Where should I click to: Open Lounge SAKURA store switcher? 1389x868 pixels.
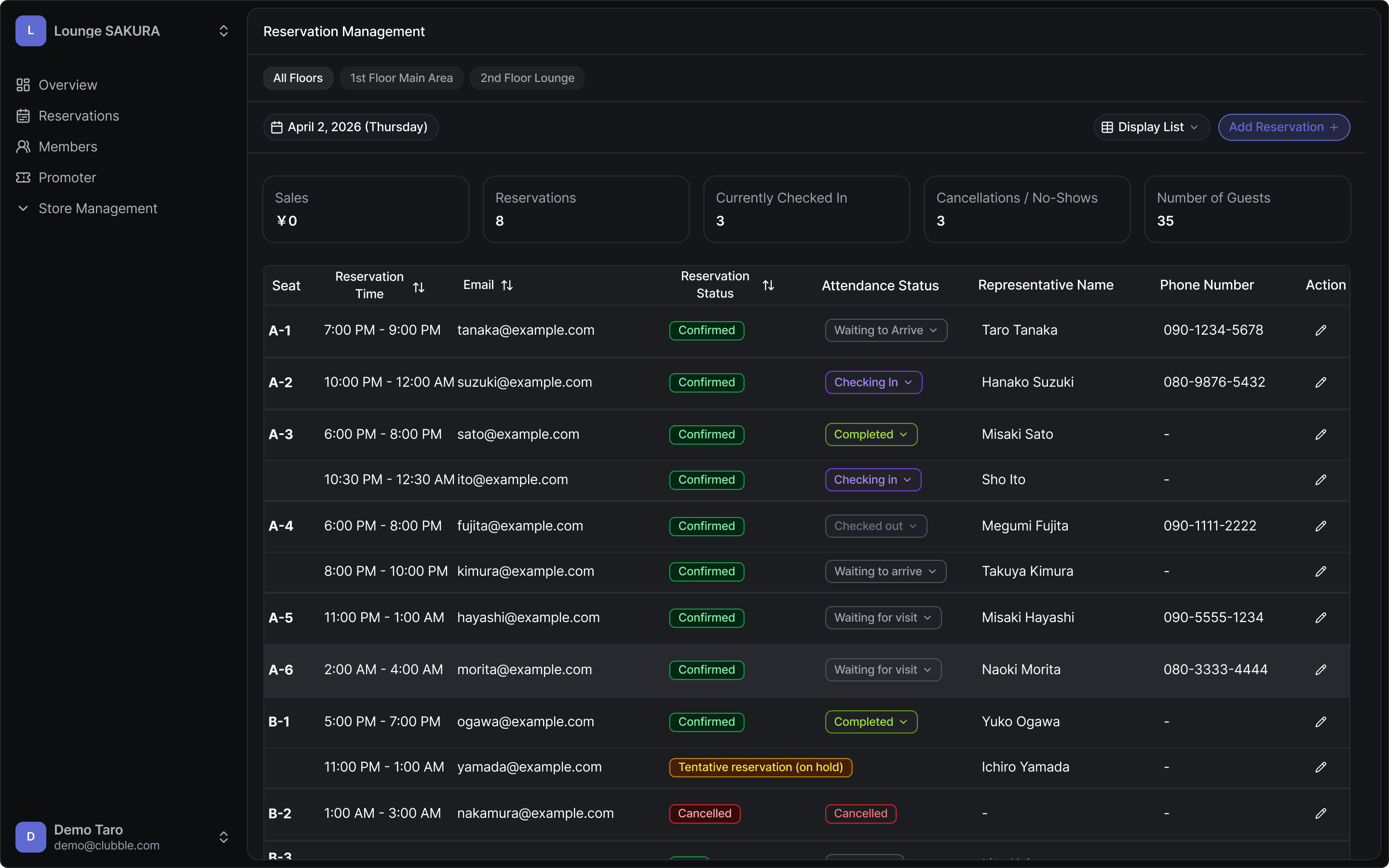click(x=223, y=31)
